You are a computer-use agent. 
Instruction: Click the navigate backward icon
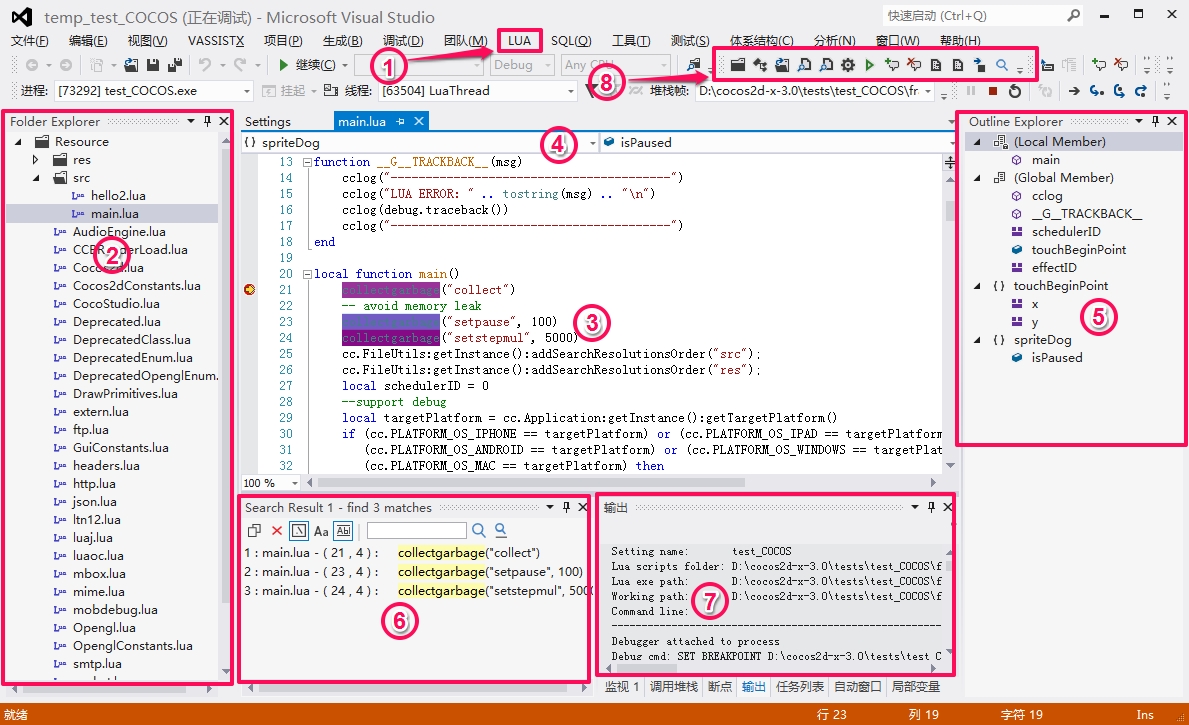(32, 65)
